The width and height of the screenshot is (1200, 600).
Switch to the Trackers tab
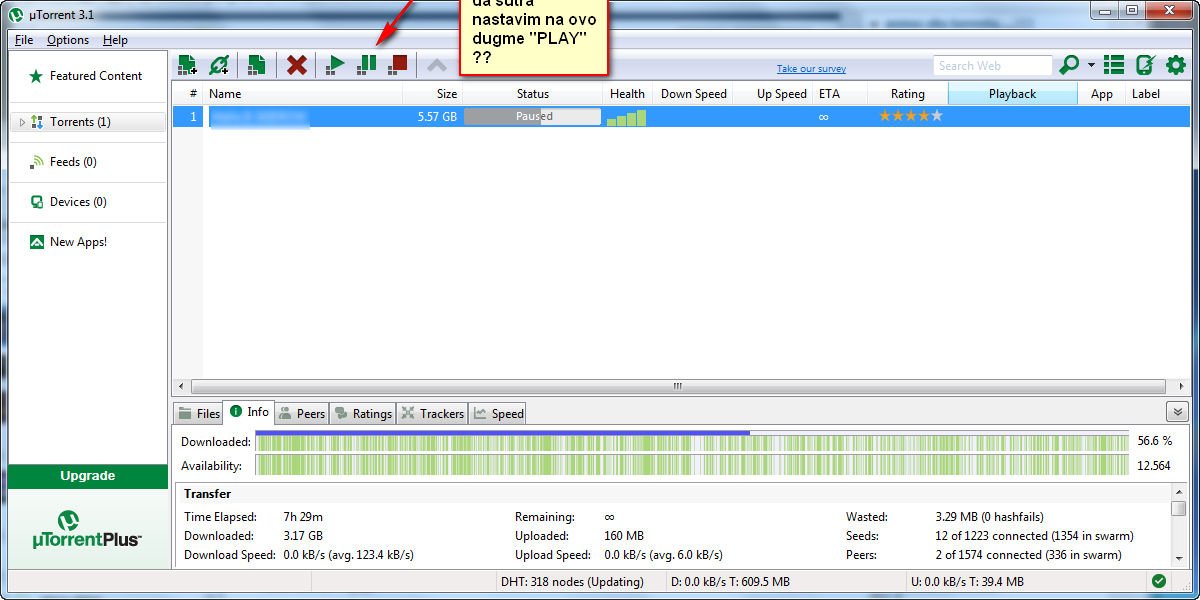point(433,413)
